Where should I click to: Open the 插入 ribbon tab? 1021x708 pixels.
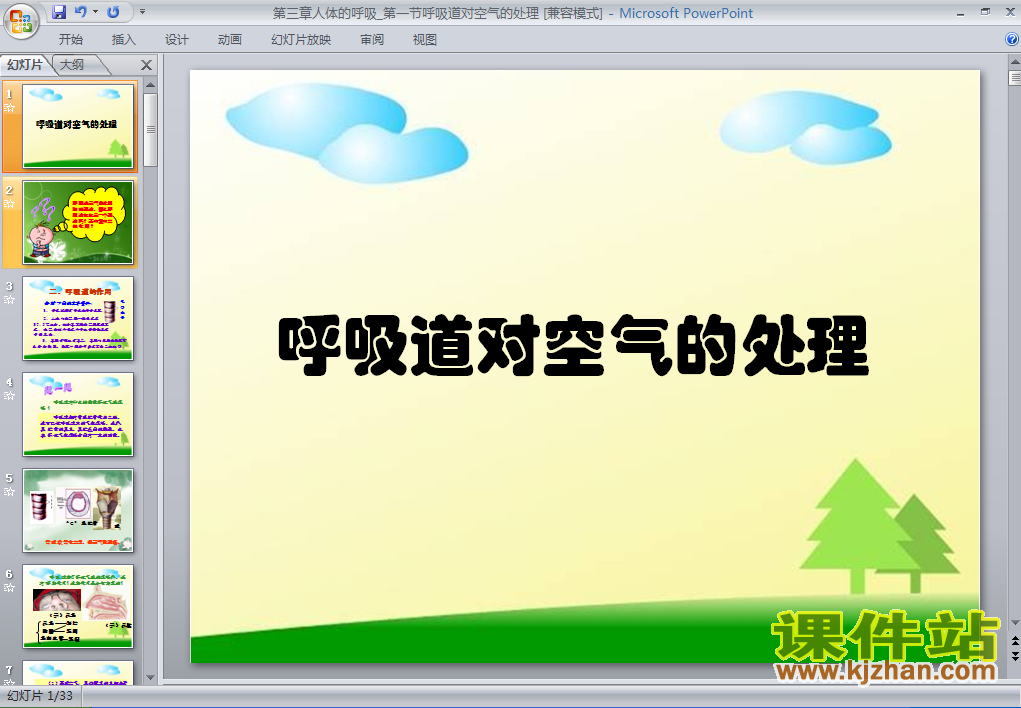(123, 40)
